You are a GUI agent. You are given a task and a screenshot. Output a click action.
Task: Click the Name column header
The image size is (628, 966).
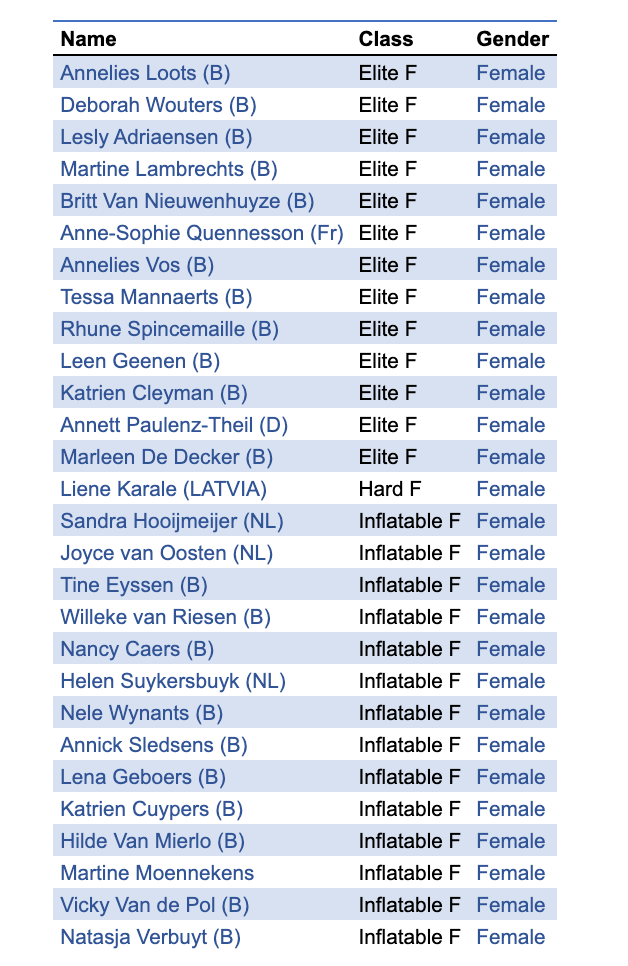88,39
